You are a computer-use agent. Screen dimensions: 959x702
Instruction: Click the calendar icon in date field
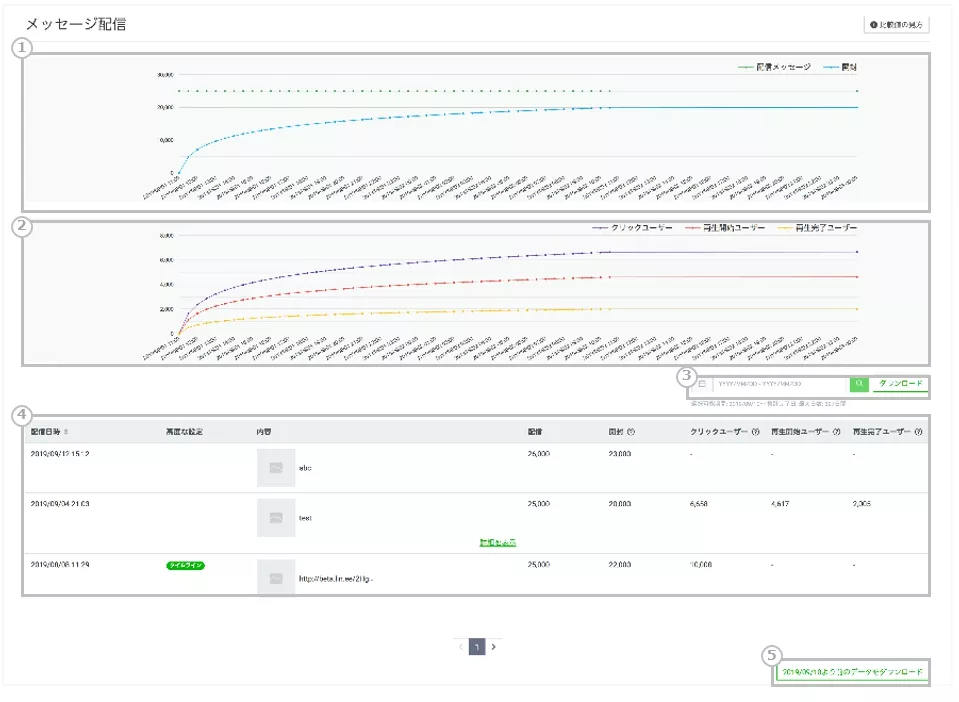tap(702, 384)
